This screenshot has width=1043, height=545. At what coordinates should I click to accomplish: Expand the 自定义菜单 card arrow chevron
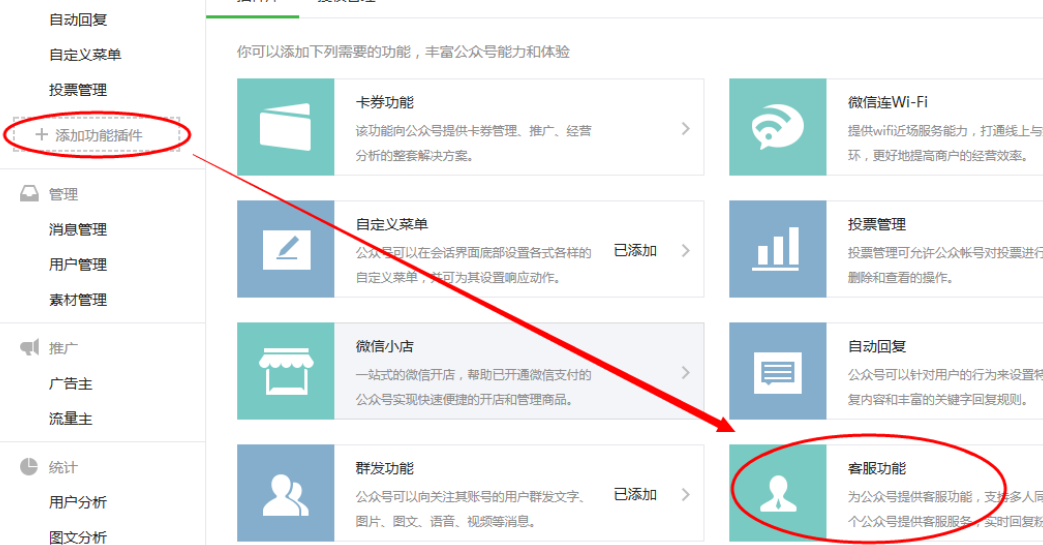(x=686, y=250)
